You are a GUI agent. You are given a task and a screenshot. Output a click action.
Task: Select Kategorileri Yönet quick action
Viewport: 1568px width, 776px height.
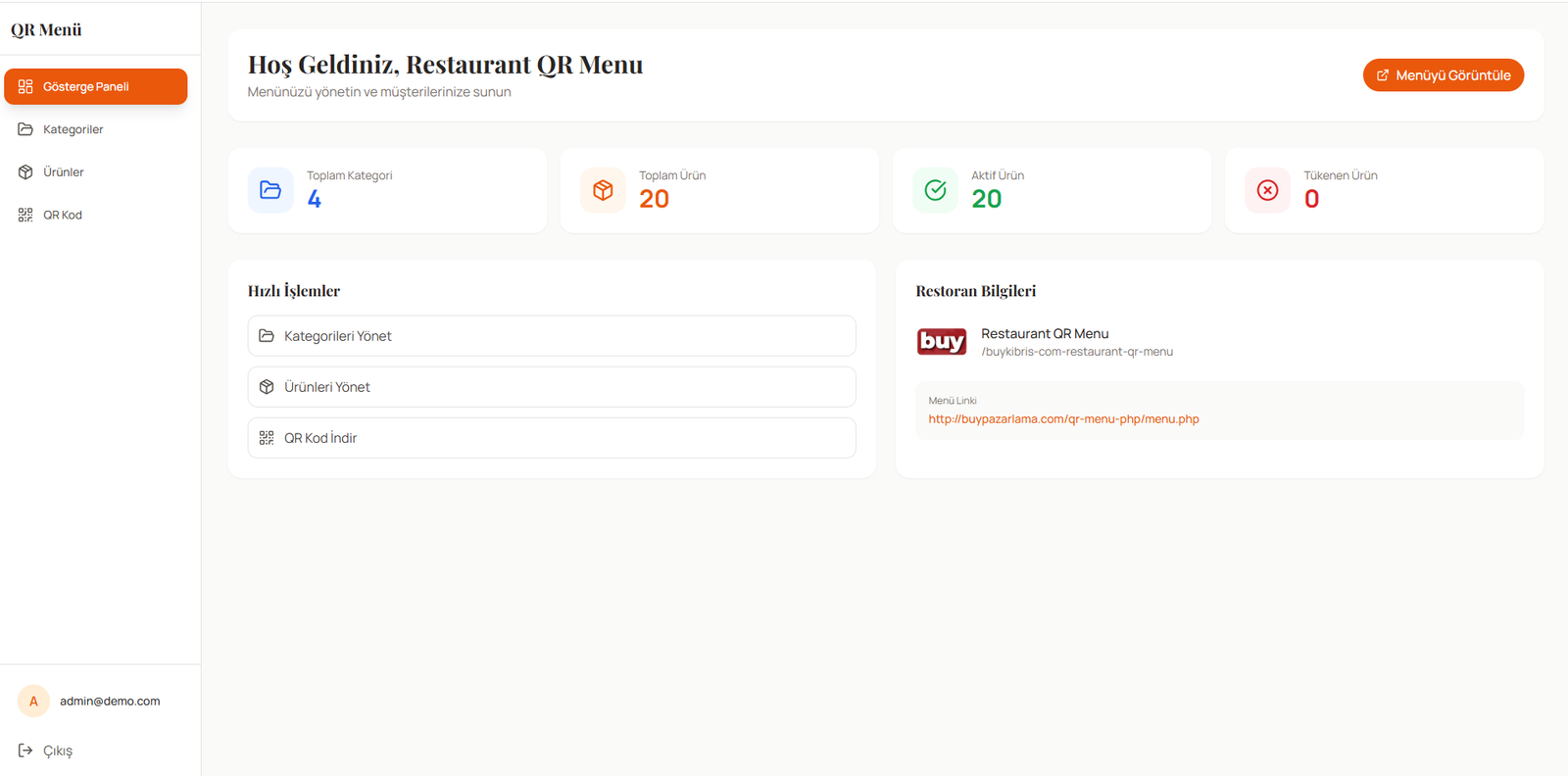[551, 336]
